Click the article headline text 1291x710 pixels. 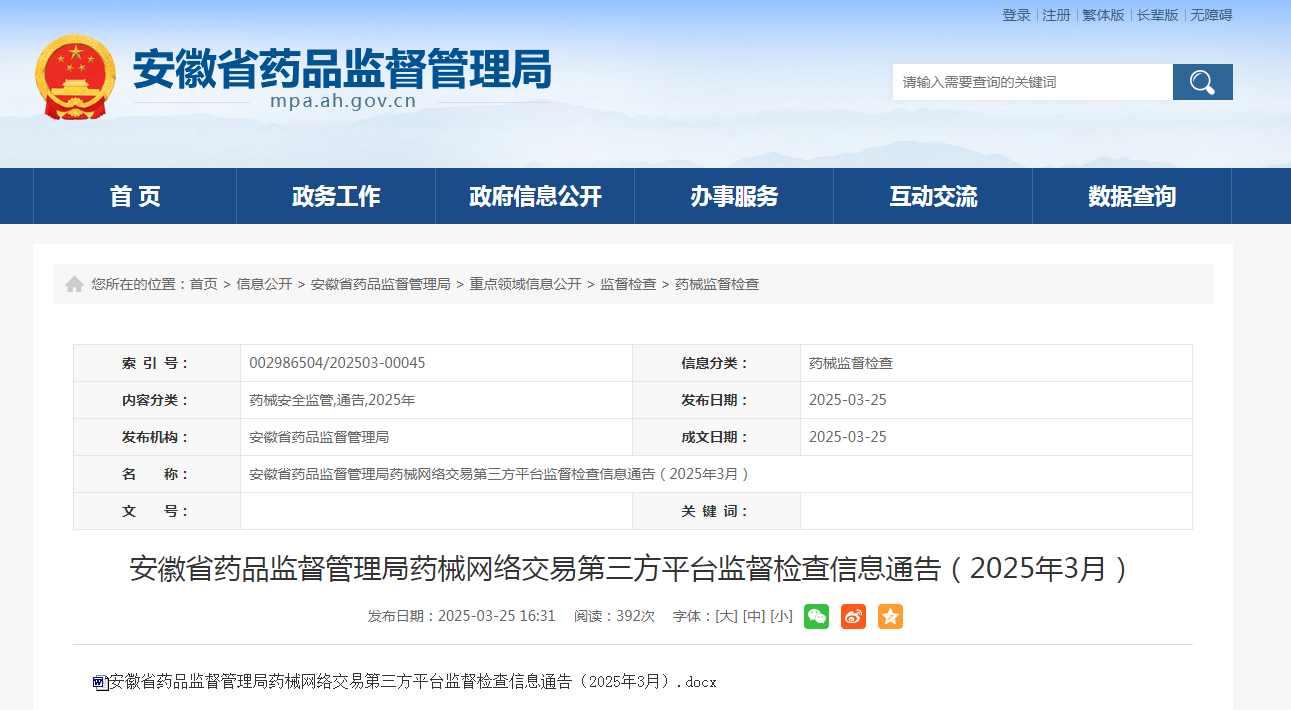631,569
